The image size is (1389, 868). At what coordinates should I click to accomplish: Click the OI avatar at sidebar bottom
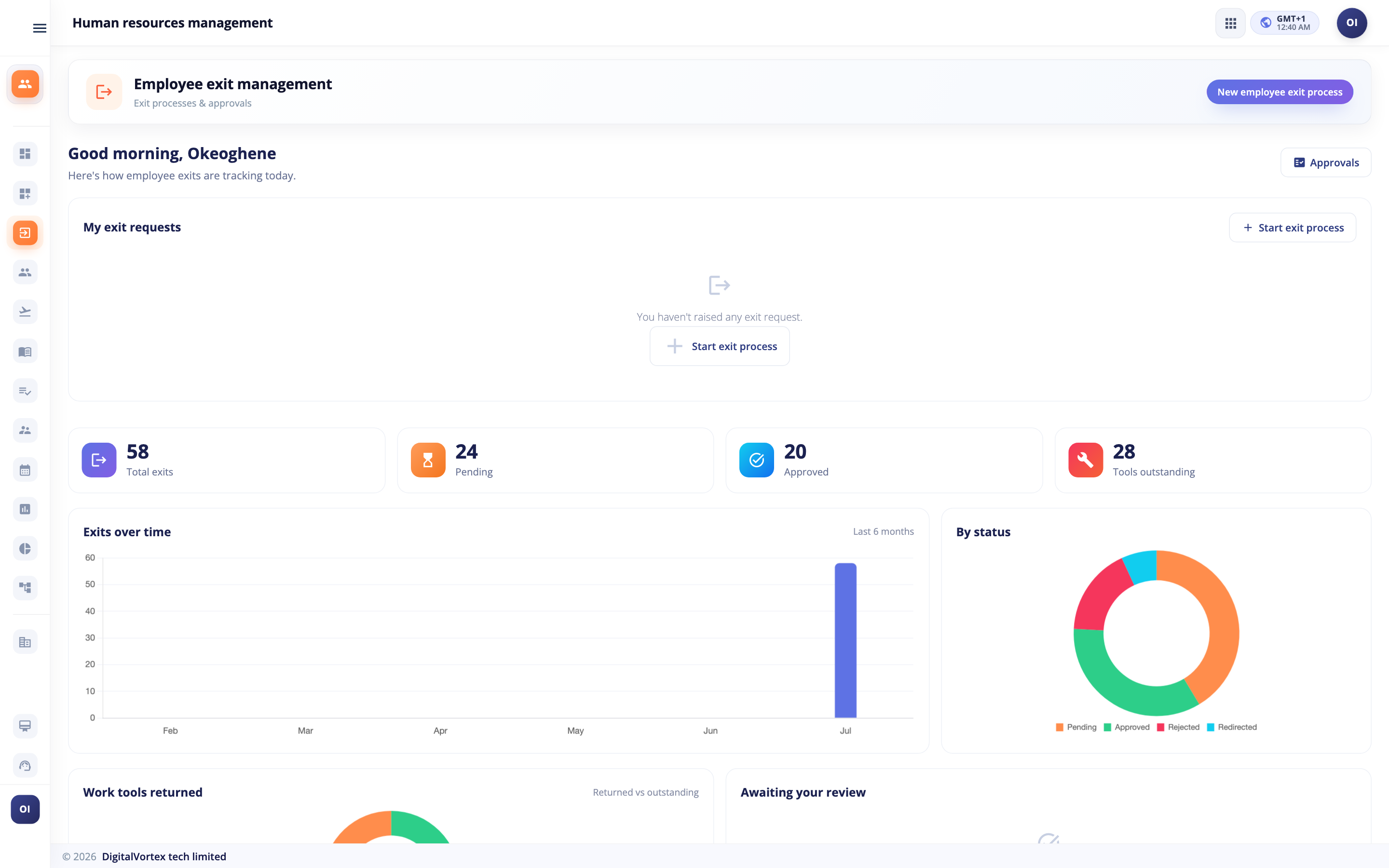pos(25,810)
